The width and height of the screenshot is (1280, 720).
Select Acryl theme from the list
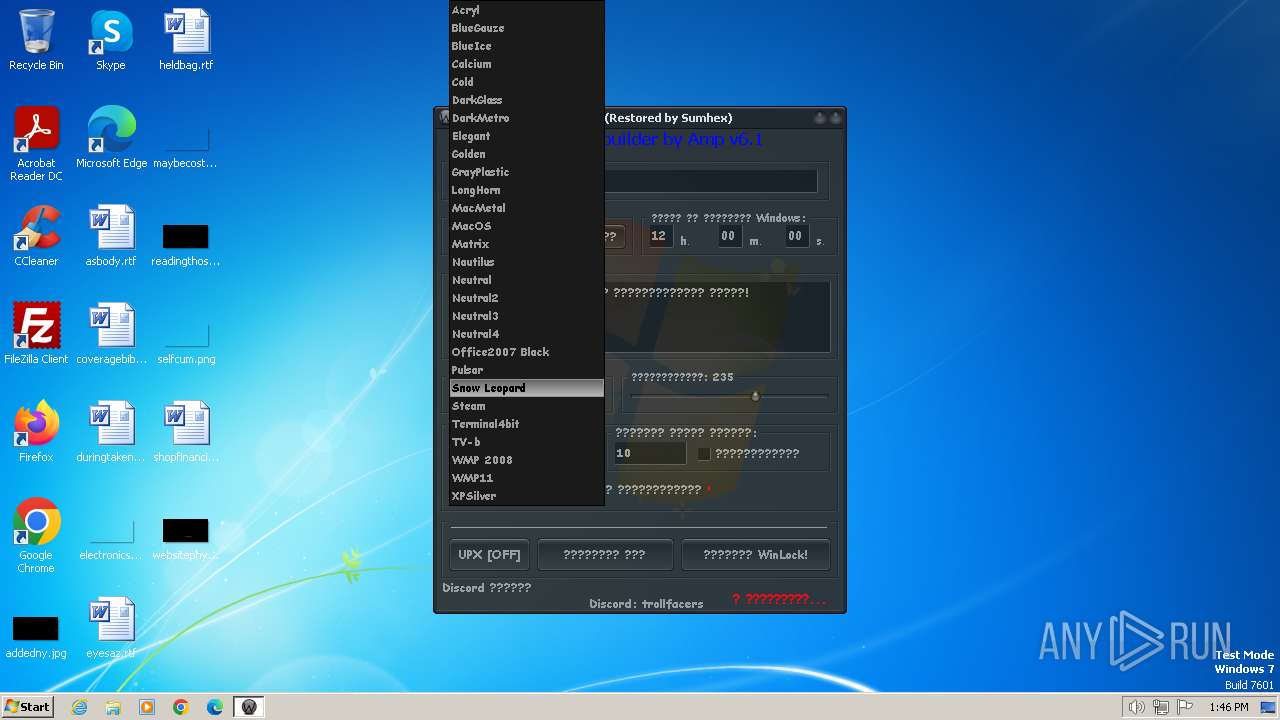pos(527,10)
